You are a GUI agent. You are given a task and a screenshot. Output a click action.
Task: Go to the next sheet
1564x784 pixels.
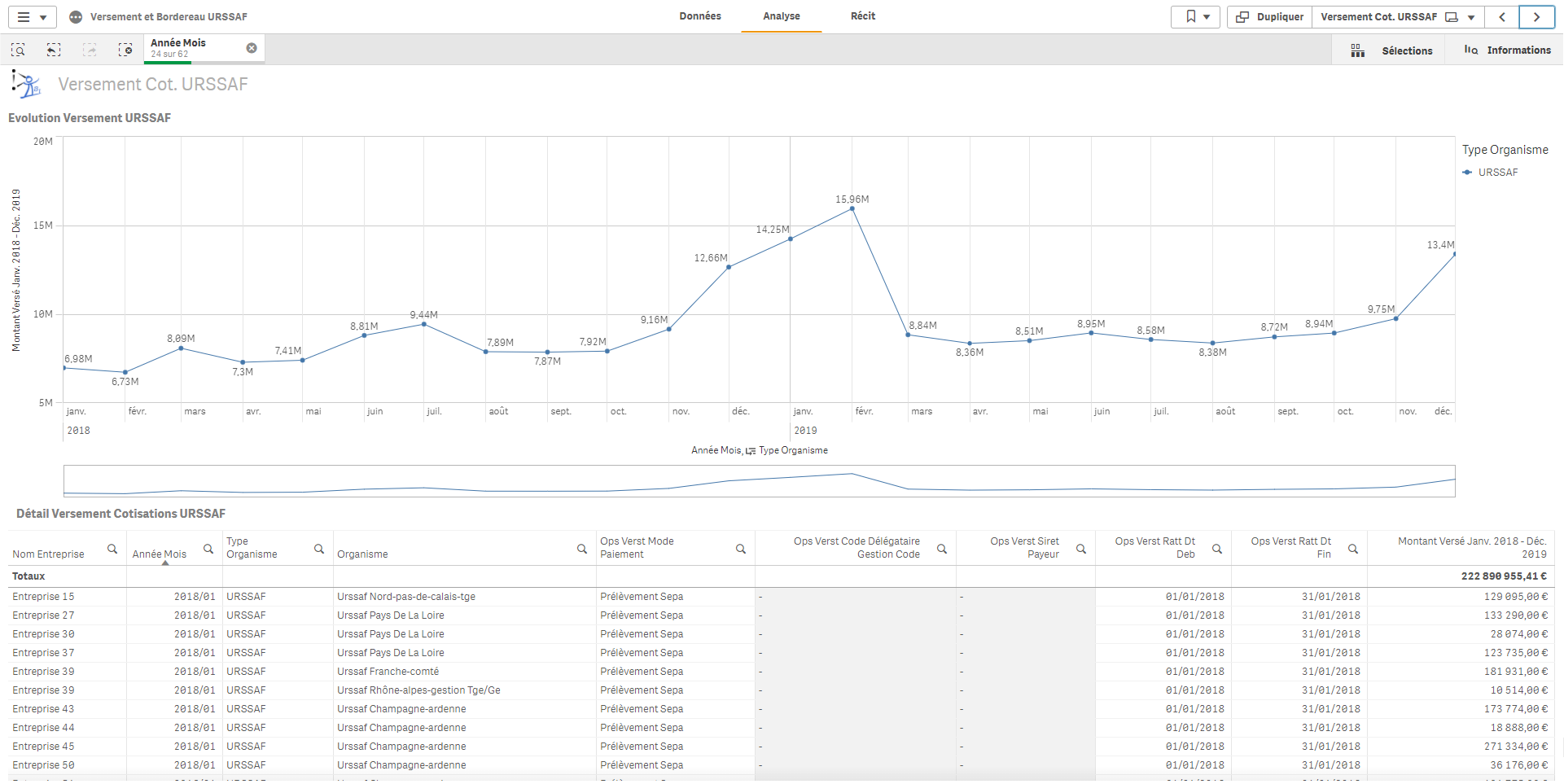[1536, 17]
